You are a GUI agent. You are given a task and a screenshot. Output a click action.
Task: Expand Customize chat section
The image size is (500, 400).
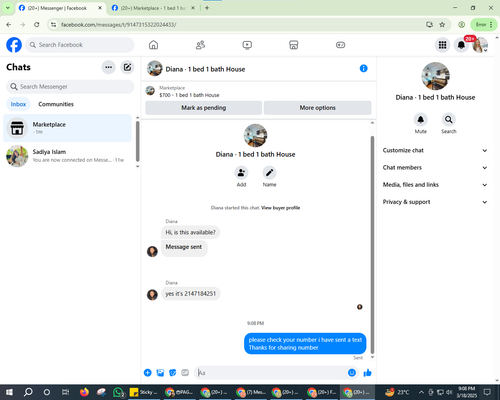coord(435,150)
